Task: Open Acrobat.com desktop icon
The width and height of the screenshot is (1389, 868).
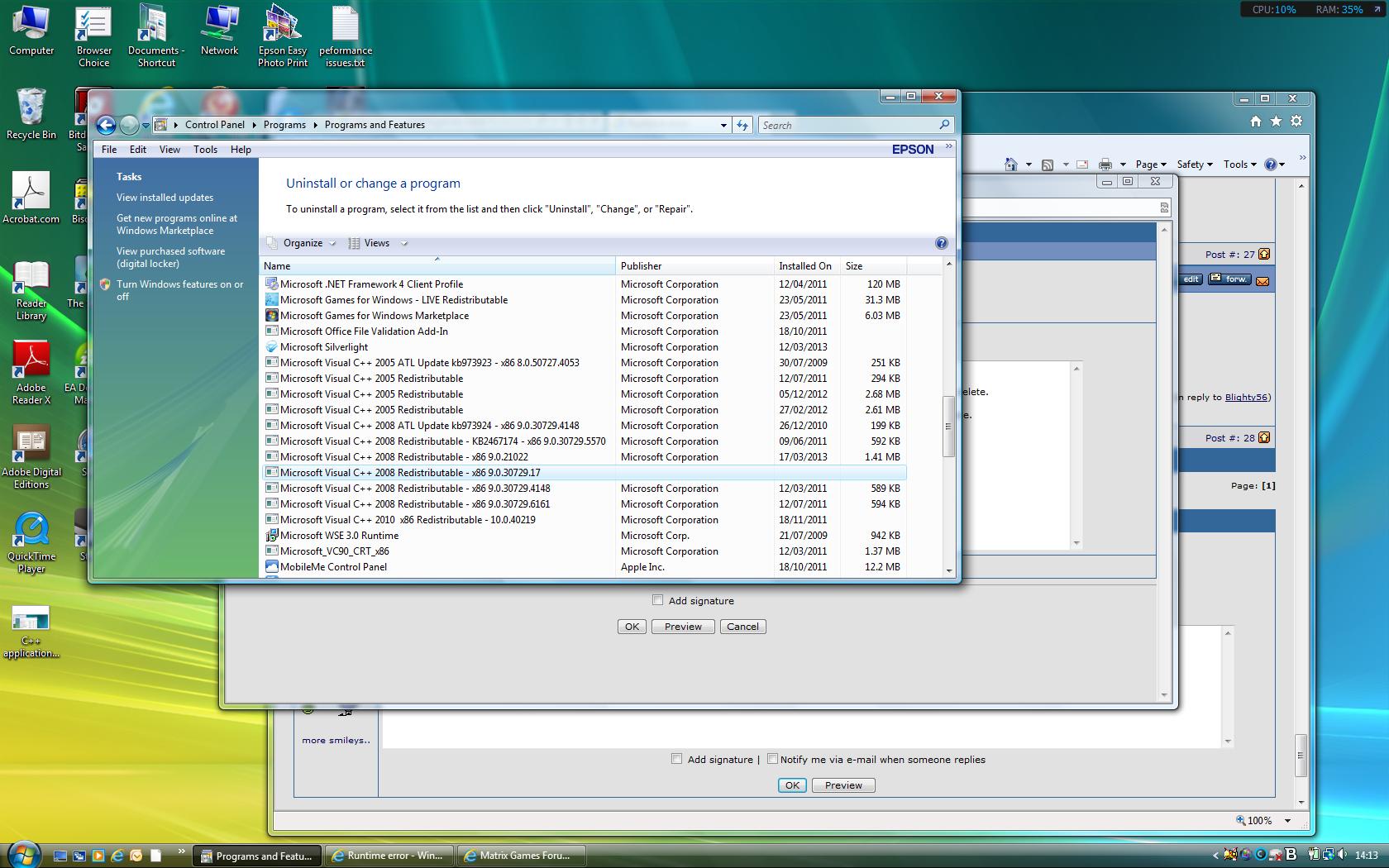Action: click(x=31, y=198)
